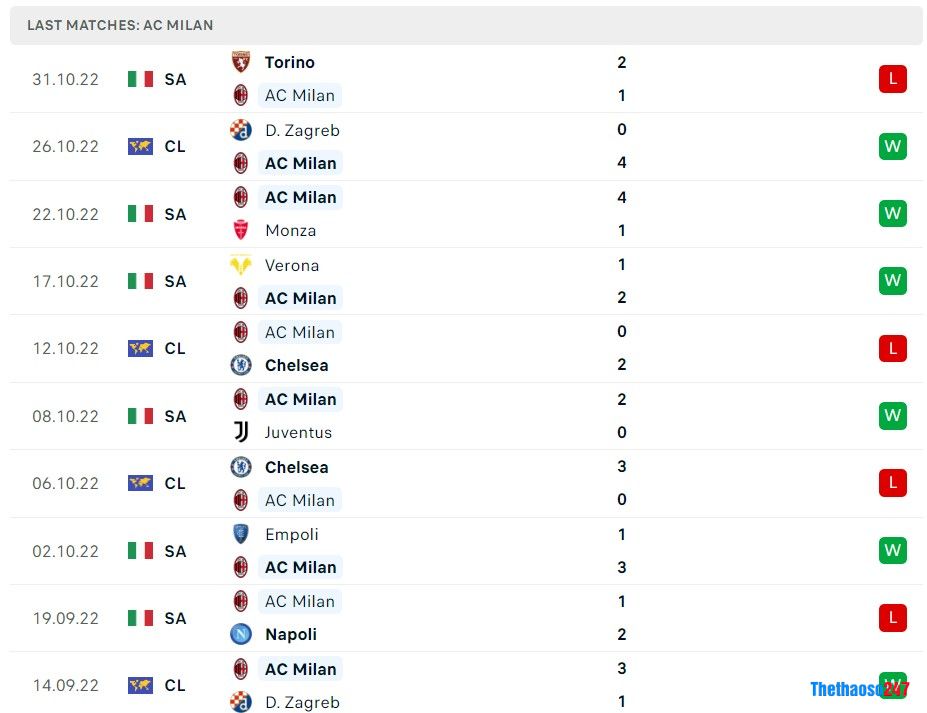Click the red L badge for the Torino match
The height and width of the screenshot is (713, 927).
point(891,78)
